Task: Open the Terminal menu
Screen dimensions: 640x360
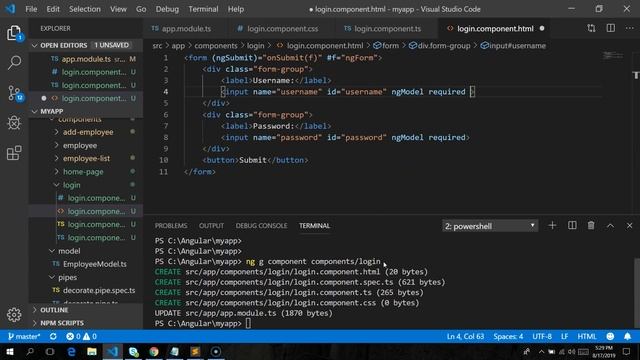Action: (x=203, y=9)
